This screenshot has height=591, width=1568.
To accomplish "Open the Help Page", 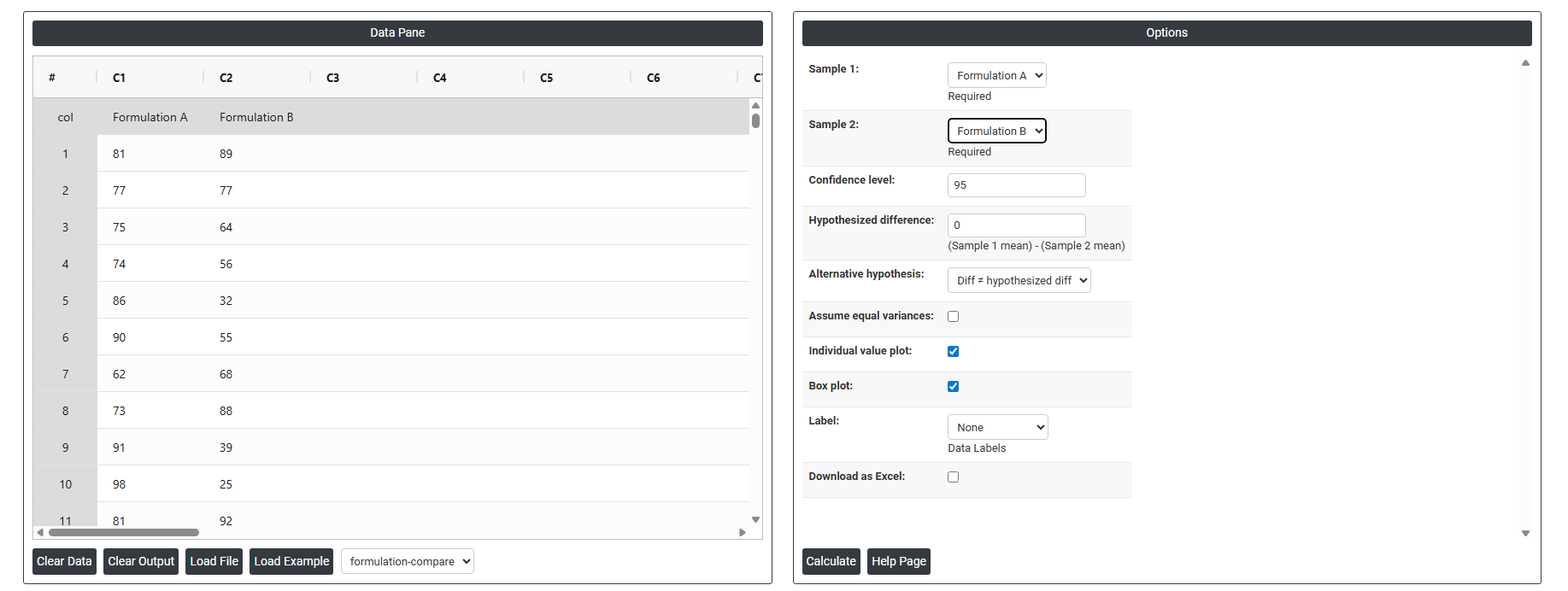I will [898, 562].
